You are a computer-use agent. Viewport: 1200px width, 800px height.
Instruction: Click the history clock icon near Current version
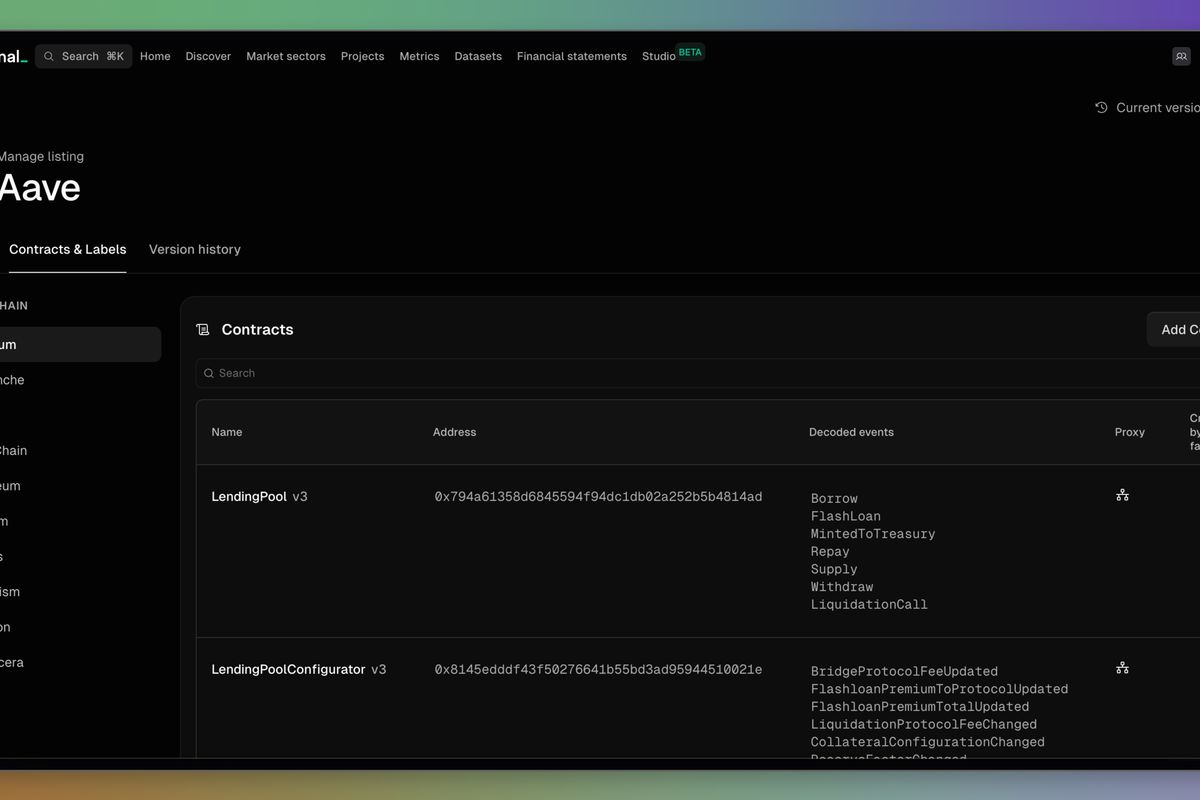click(x=1101, y=107)
